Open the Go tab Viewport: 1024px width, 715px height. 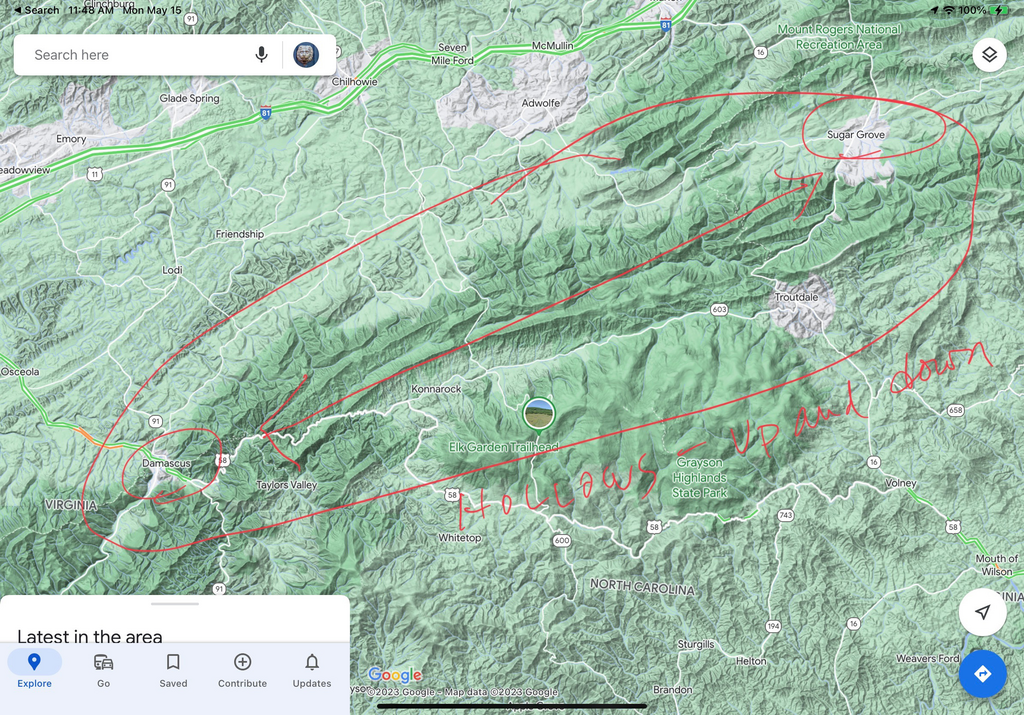click(x=103, y=670)
